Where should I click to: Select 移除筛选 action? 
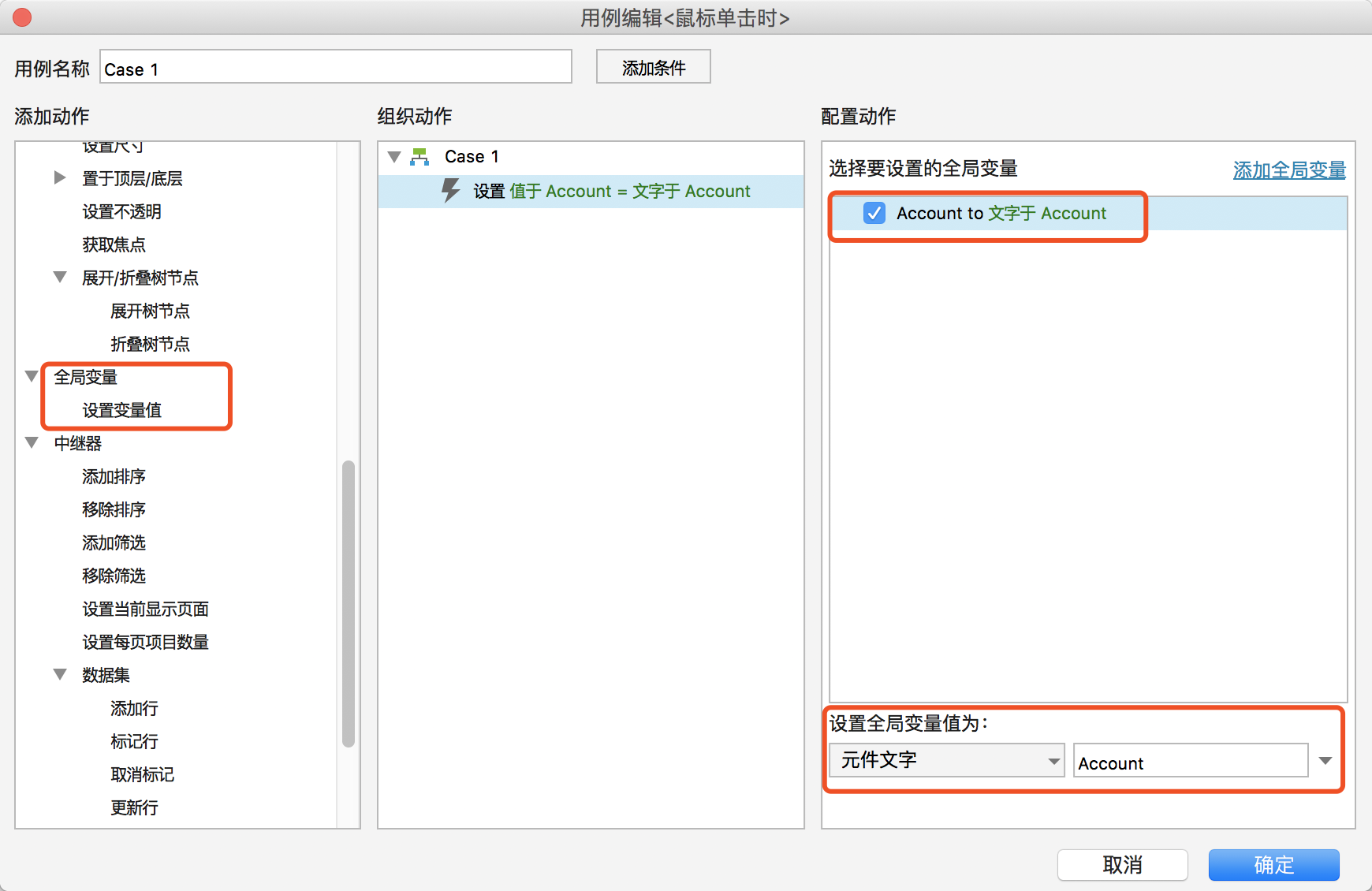point(114,576)
